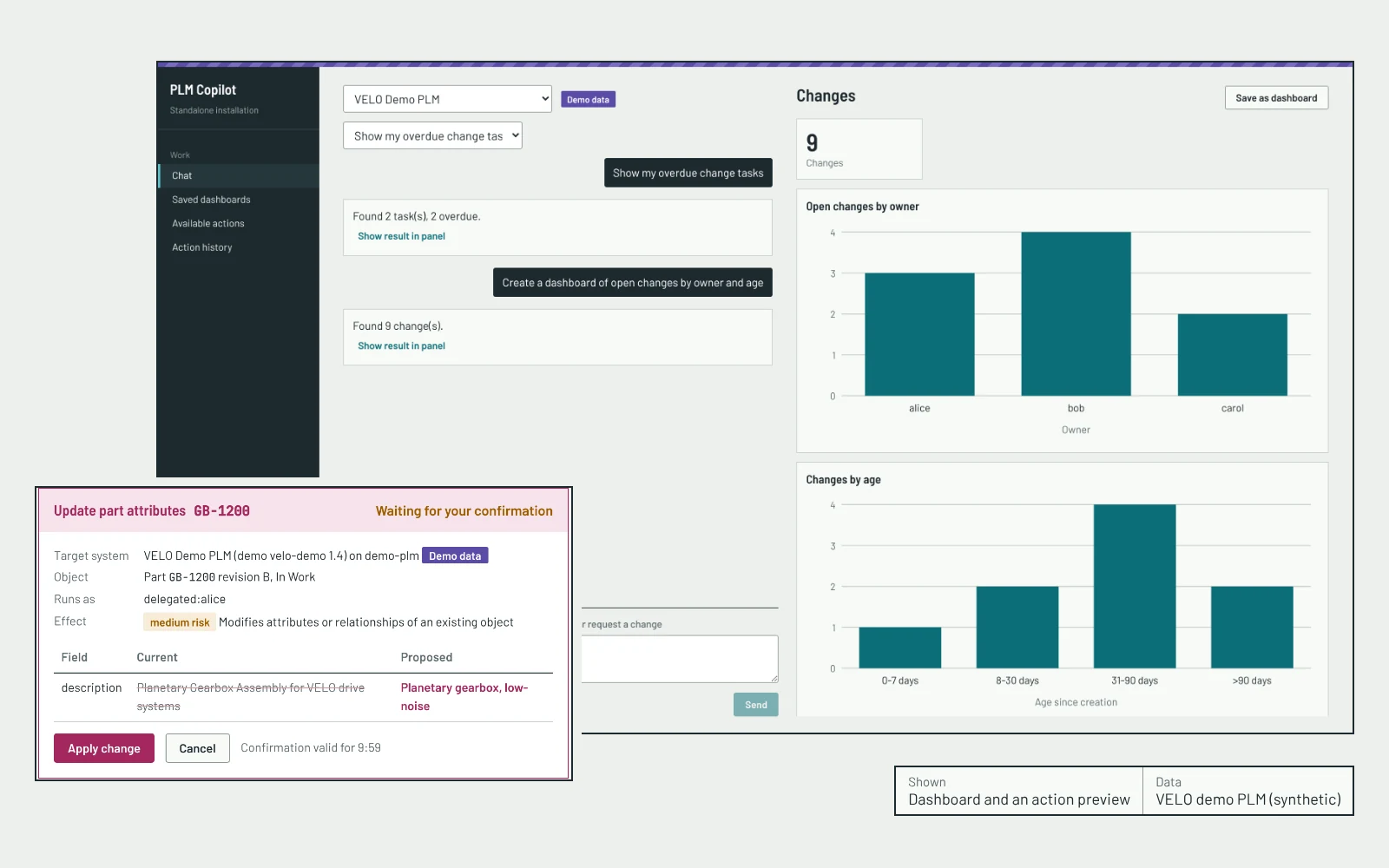Click the 'Show my overdue change tasks' chat message
Image resolution: width=1389 pixels, height=868 pixels.
688,173
